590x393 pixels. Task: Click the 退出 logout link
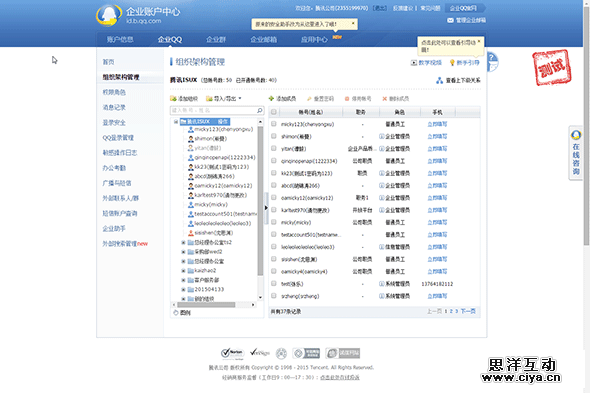380,8
